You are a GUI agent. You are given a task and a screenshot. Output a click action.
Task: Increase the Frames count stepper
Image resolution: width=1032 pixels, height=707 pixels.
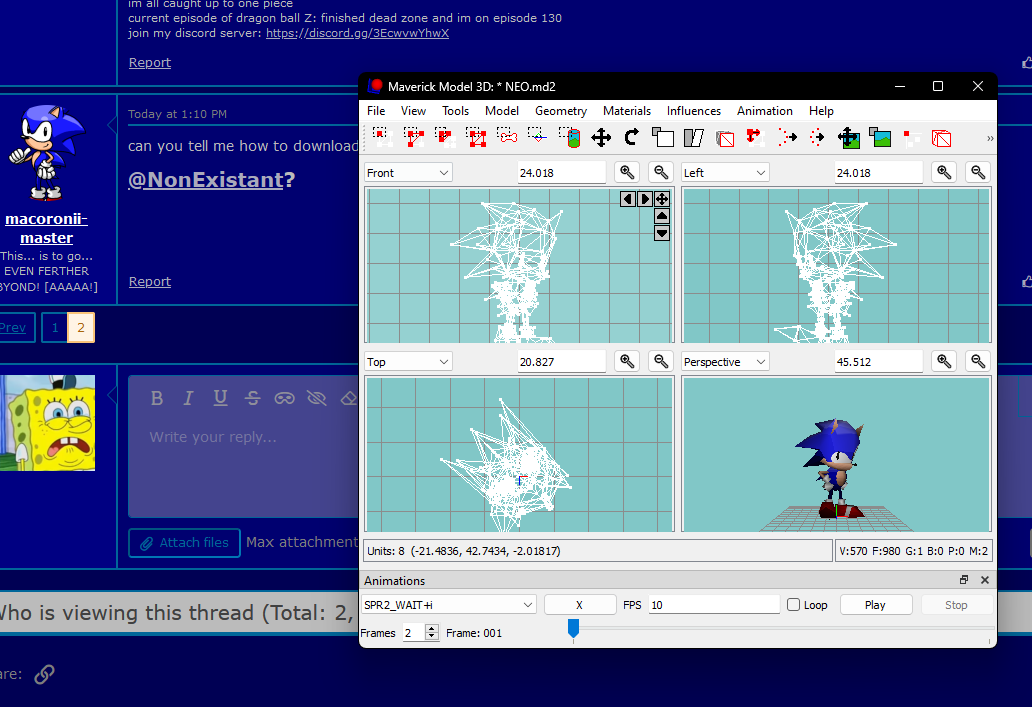point(432,629)
